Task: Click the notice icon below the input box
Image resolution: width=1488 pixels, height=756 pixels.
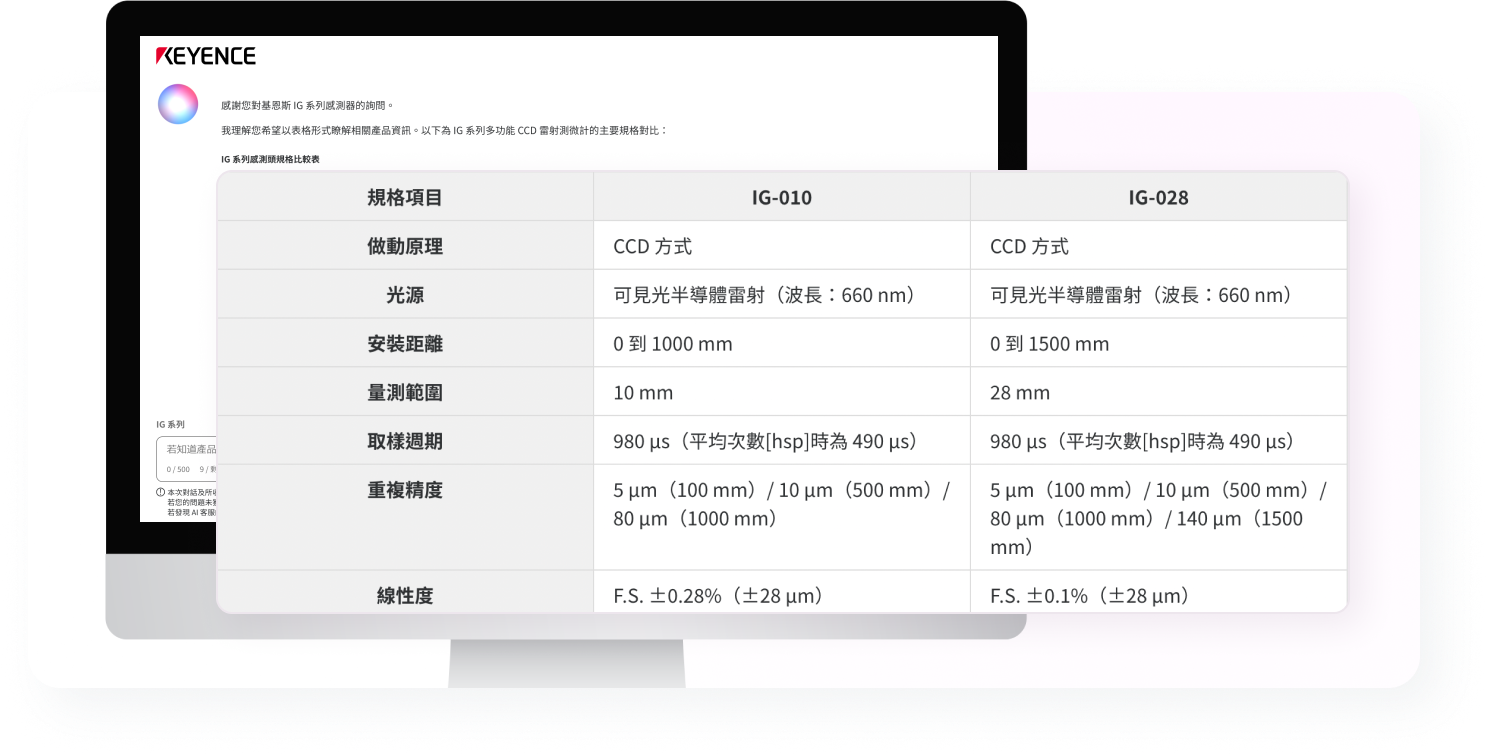Action: coord(160,492)
